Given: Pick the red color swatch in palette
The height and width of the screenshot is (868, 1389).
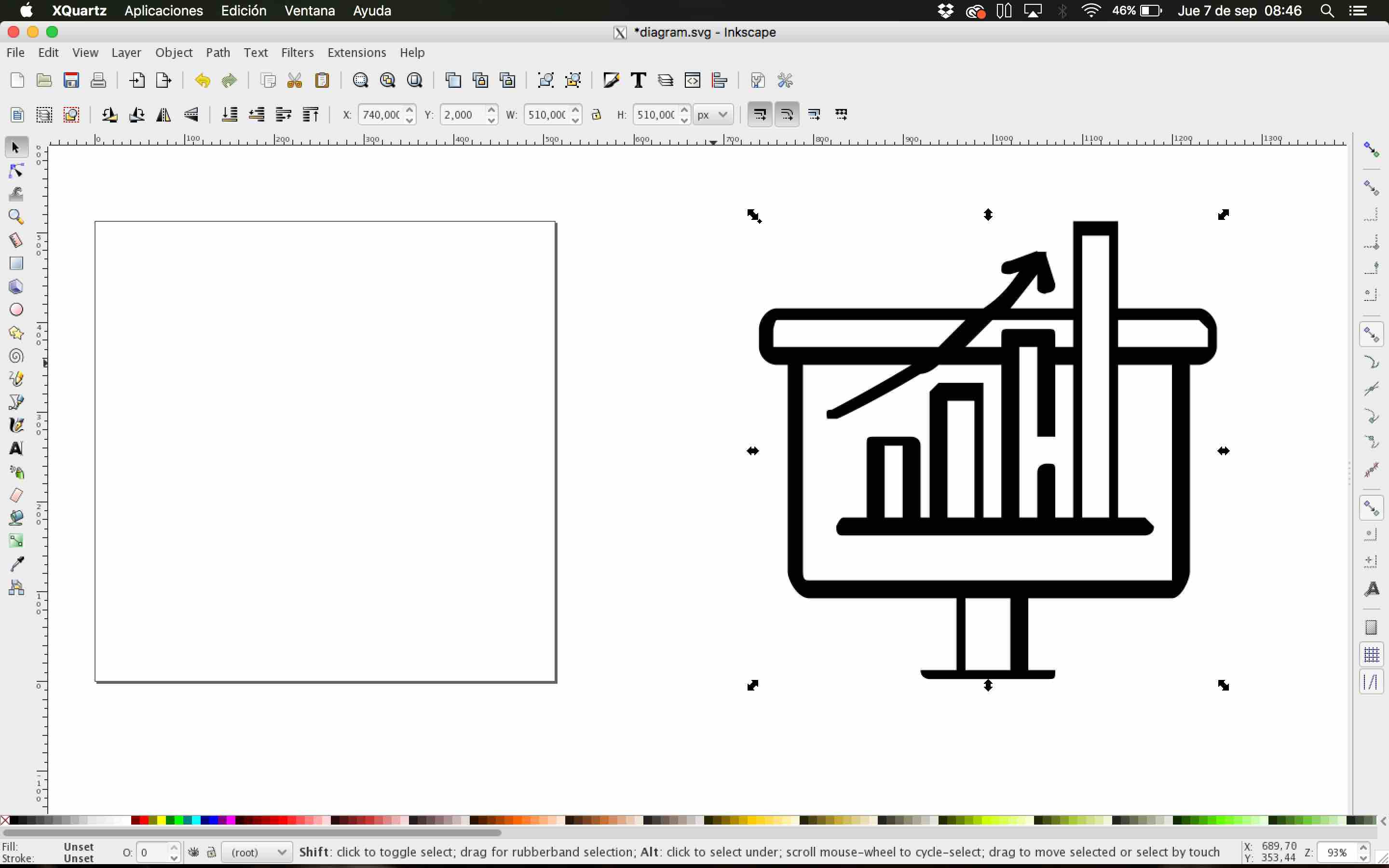Looking at the screenshot, I should click(144, 820).
